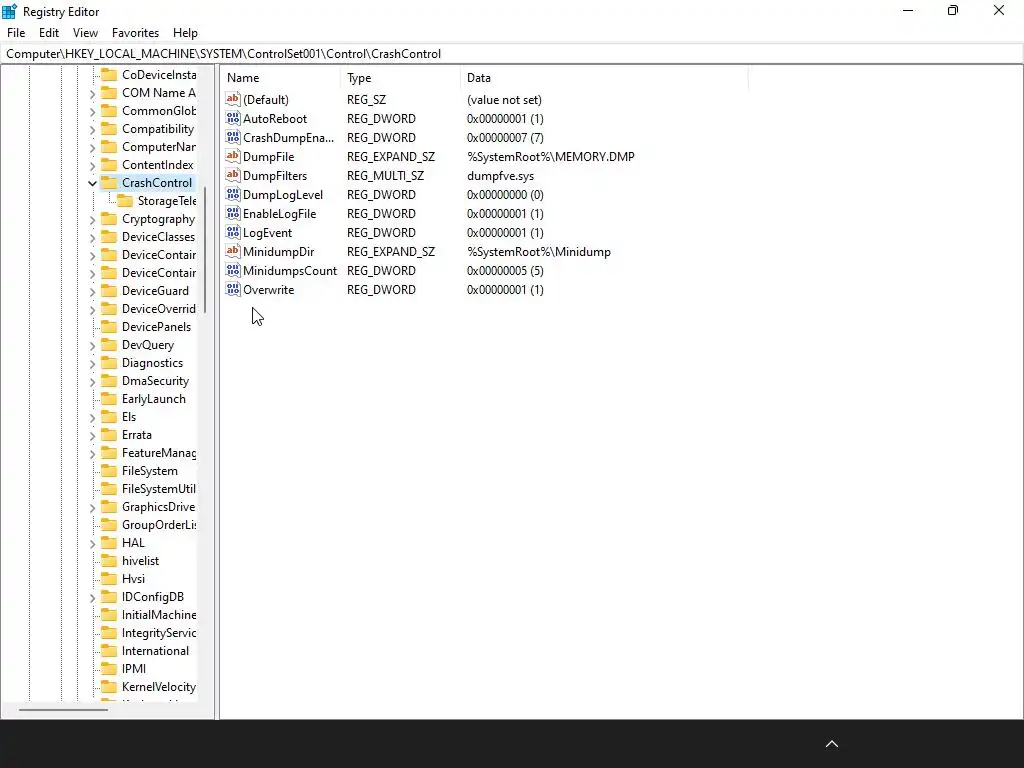1024x768 pixels.
Task: Click the LogEvent DWORD icon
Action: click(x=233, y=232)
